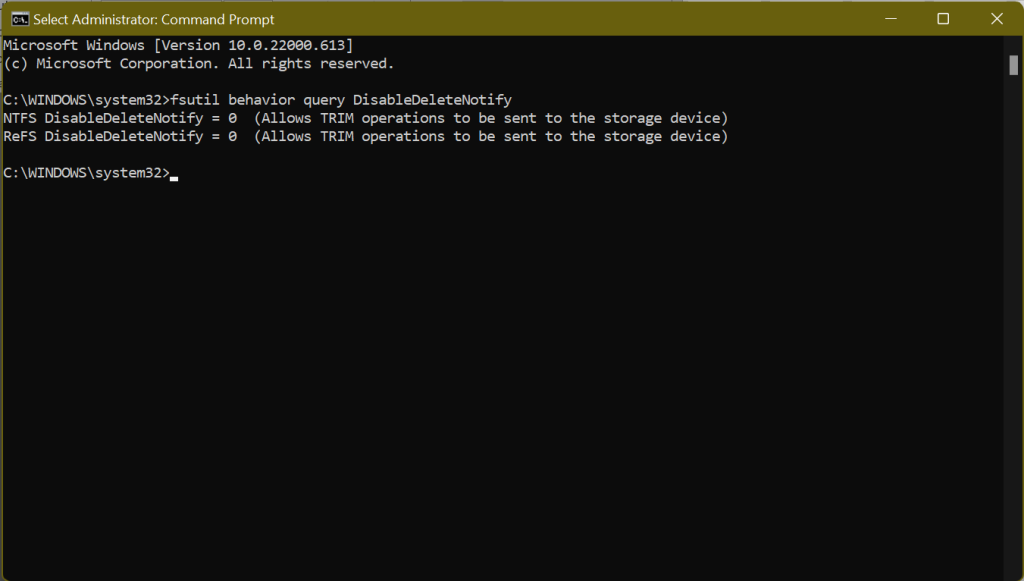Image resolution: width=1024 pixels, height=581 pixels.
Task: Click the "Select Administrator: Command Prompt" title text
Action: point(154,20)
